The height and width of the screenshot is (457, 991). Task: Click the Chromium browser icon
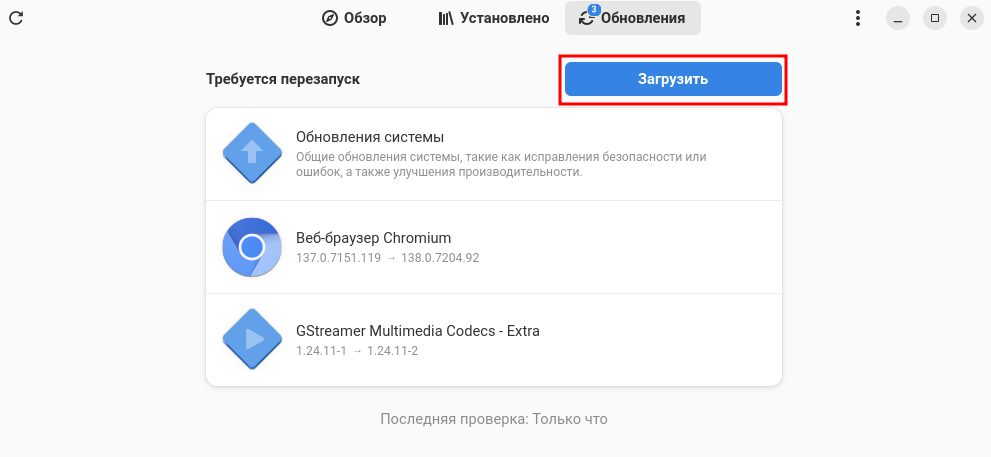(252, 246)
